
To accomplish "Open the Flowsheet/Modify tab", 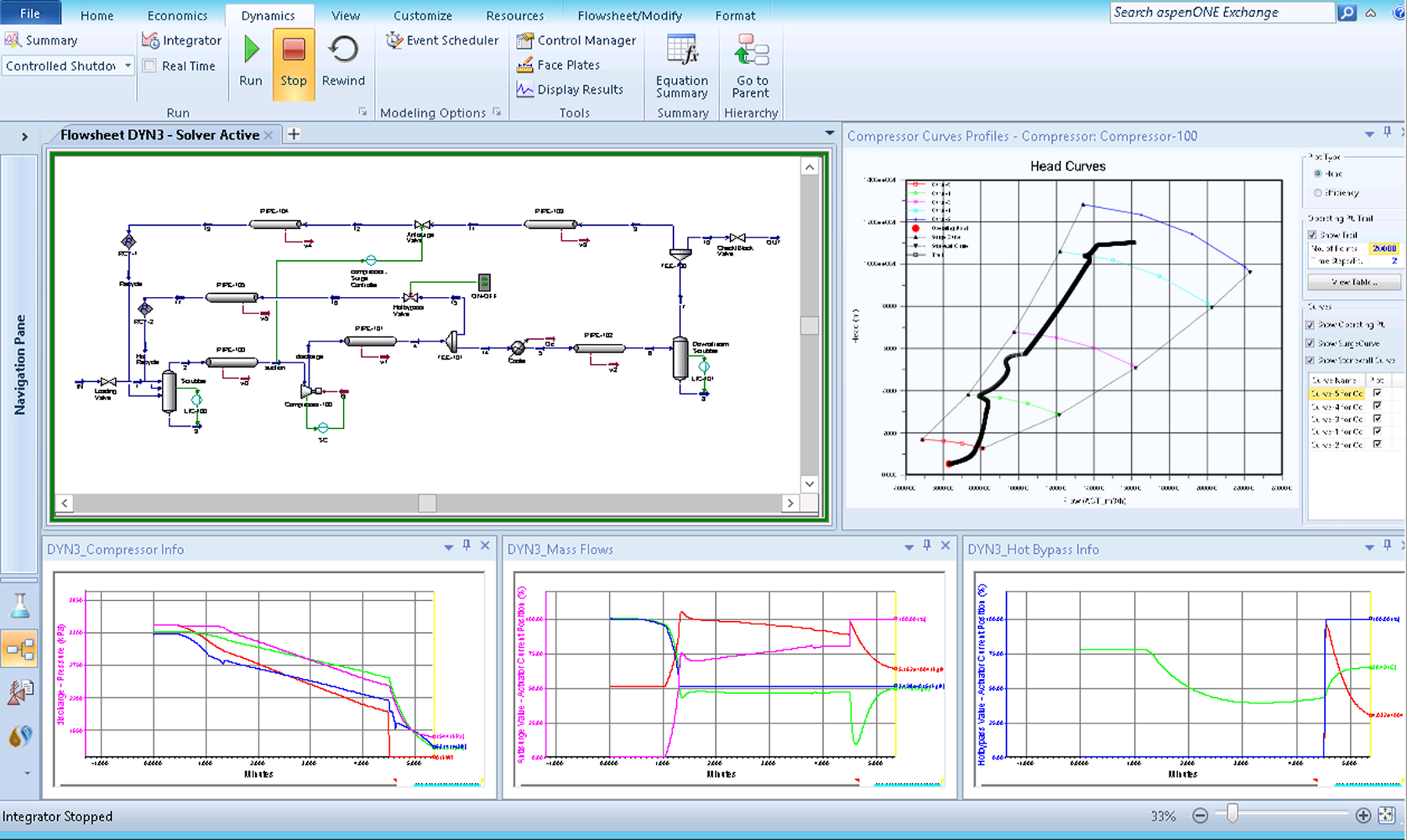I will coord(629,16).
